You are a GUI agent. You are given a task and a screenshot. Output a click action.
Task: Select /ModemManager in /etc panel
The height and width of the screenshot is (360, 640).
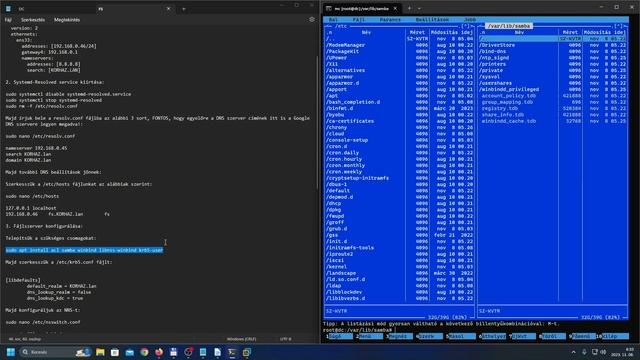pyautogui.click(x=400, y=45)
